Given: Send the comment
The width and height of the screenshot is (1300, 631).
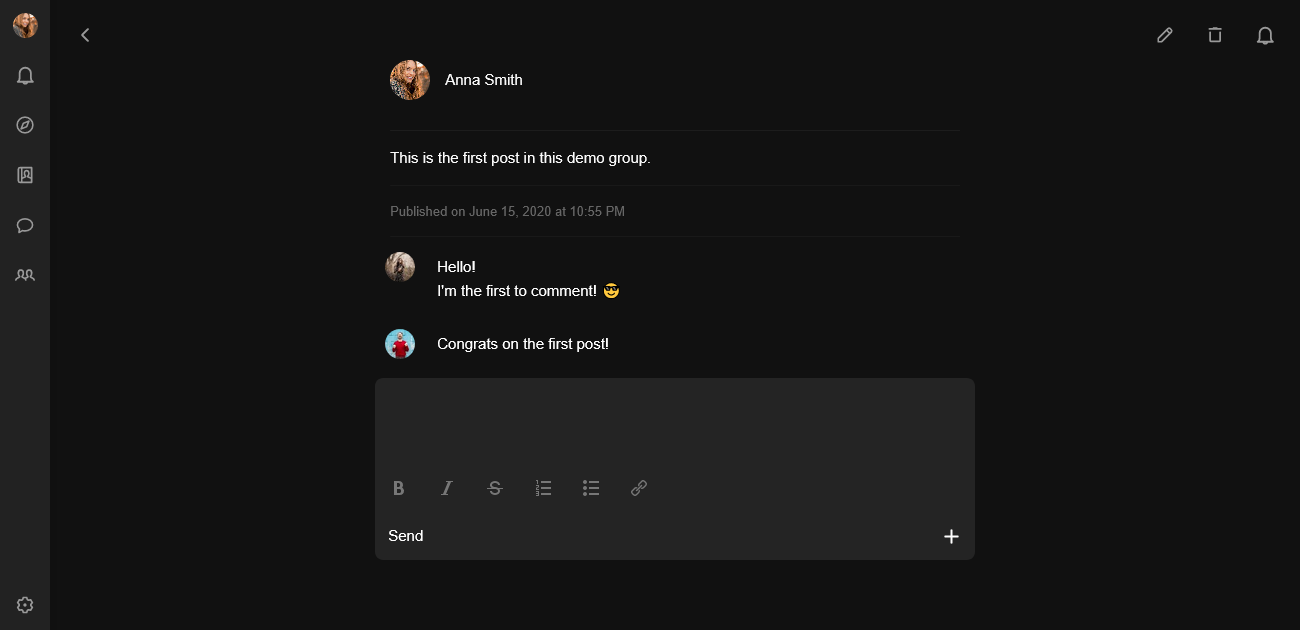Looking at the screenshot, I should [406, 536].
